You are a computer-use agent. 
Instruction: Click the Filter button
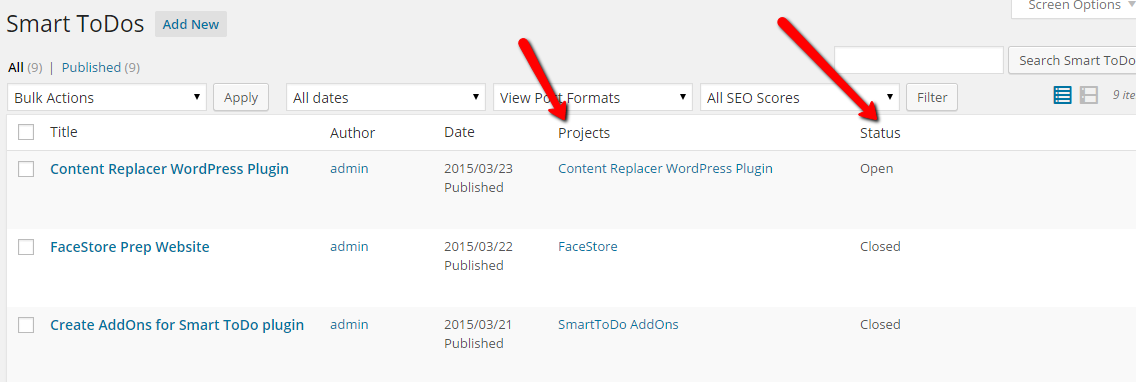(x=932, y=97)
